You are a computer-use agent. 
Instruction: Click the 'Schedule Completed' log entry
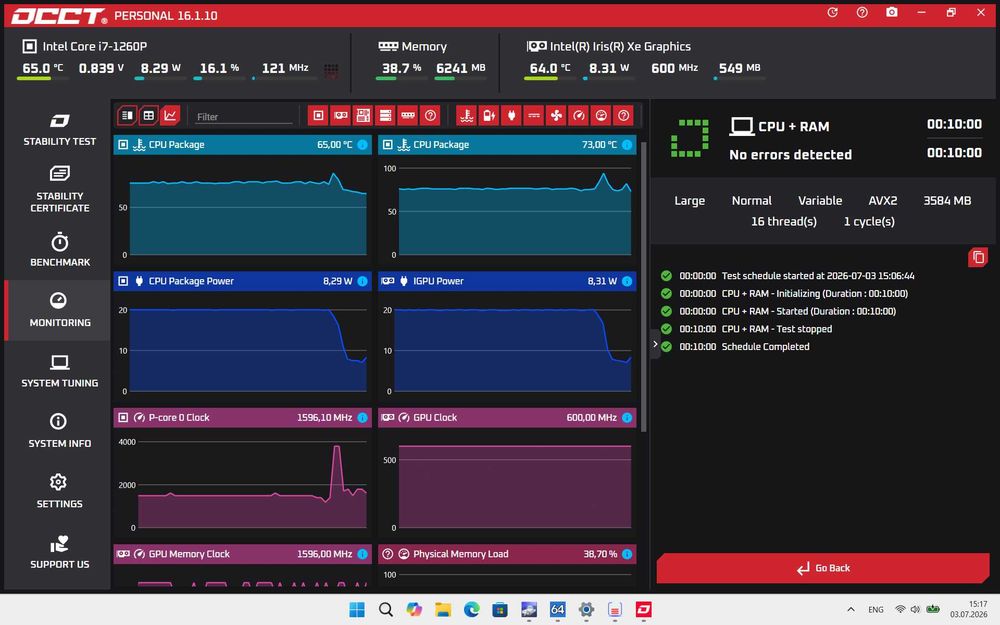pos(765,347)
